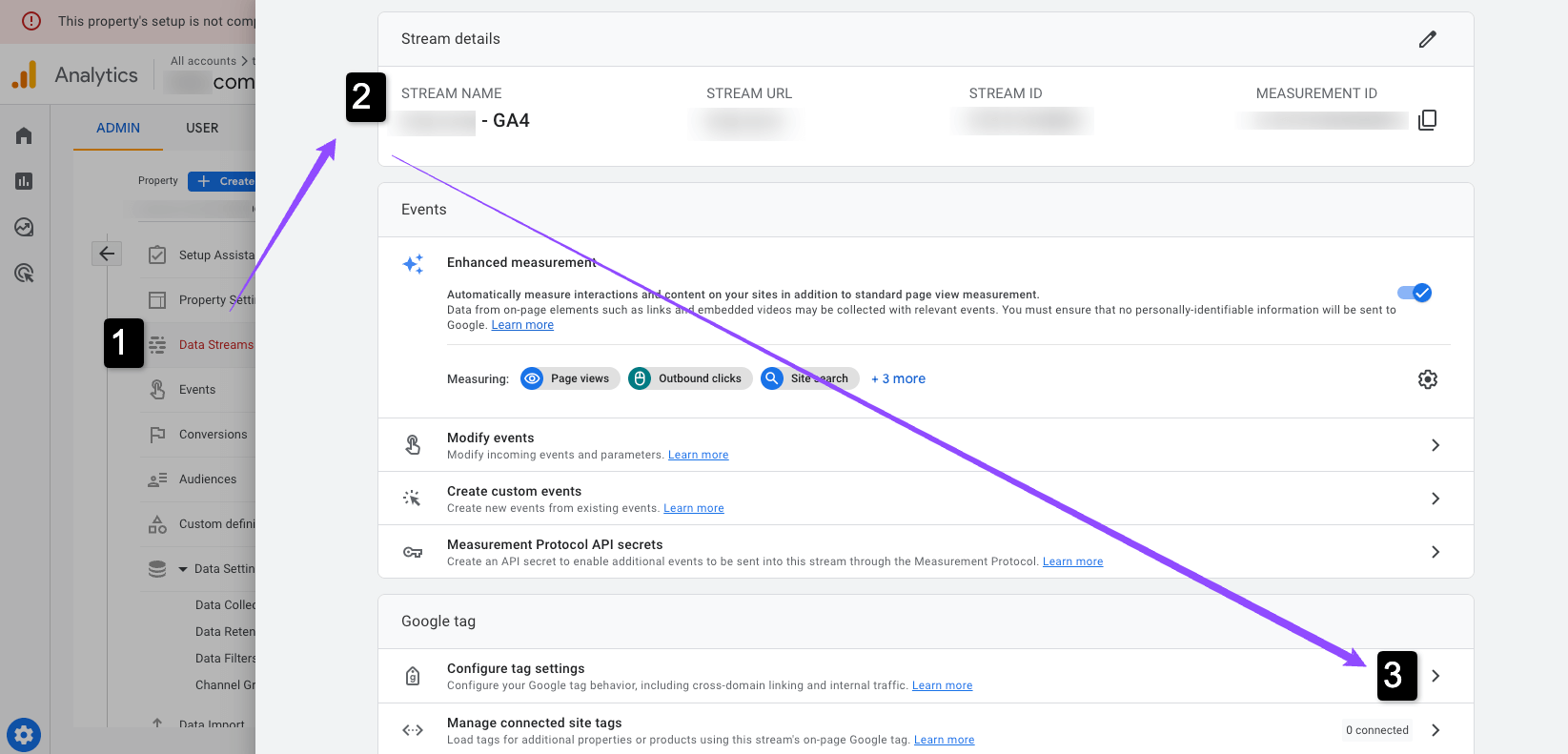Open Reports bar chart icon in sidebar
Viewport: 1568px width, 754px height.
(24, 181)
